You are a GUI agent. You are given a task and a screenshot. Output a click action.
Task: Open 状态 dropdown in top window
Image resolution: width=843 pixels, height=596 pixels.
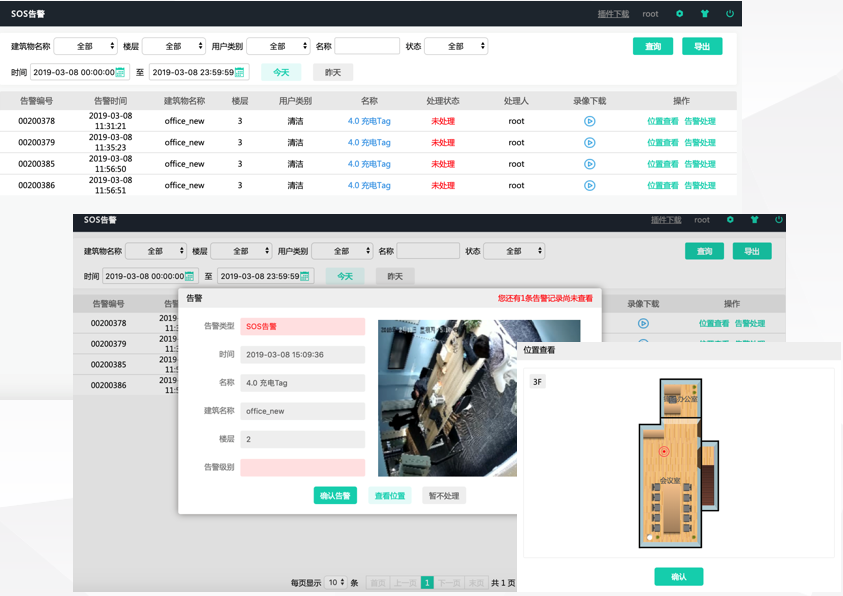[x=456, y=46]
